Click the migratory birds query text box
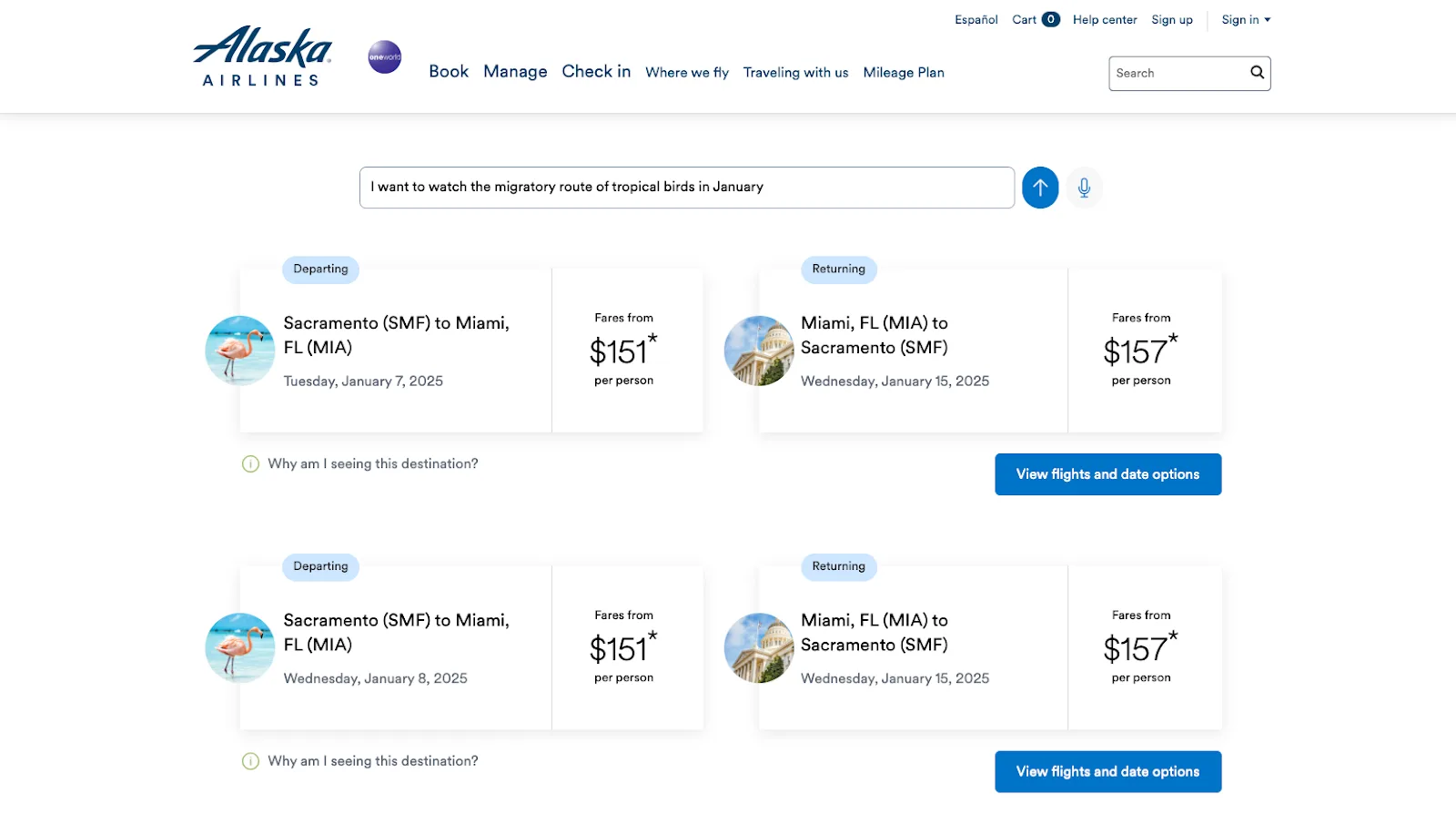Image resolution: width=1456 pixels, height=834 pixels. pos(687,188)
